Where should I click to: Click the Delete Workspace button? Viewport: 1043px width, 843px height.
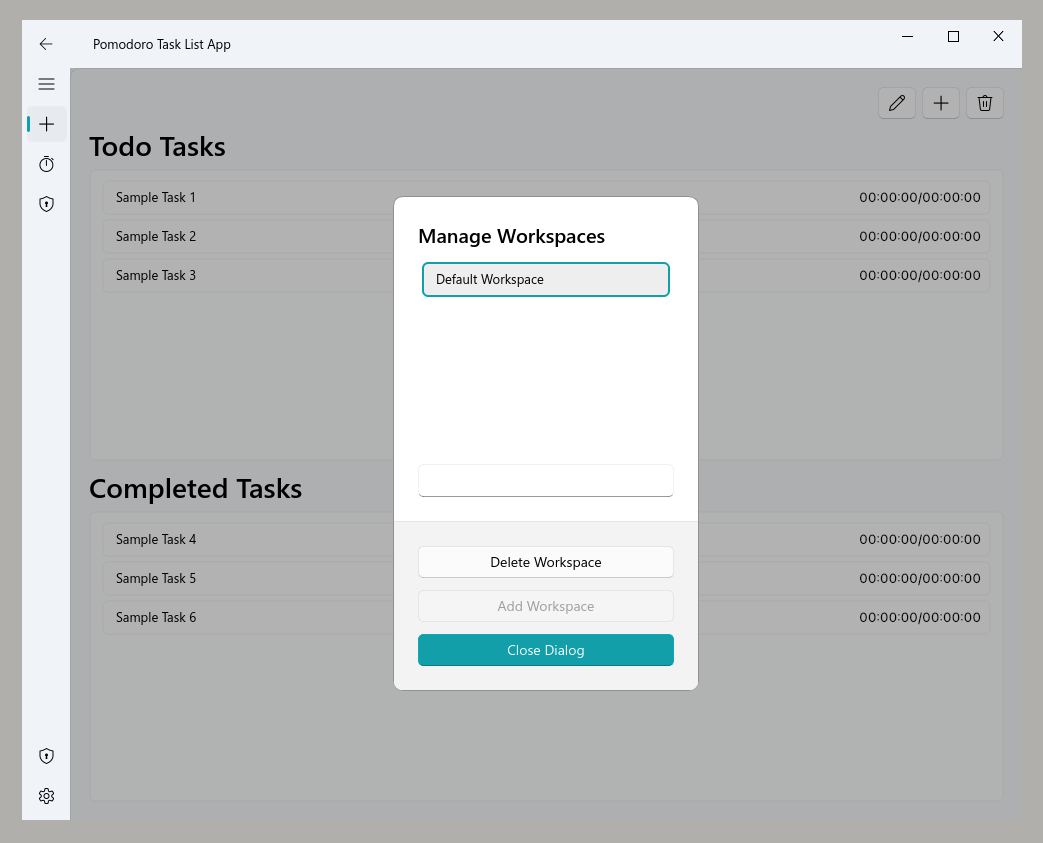(545, 562)
